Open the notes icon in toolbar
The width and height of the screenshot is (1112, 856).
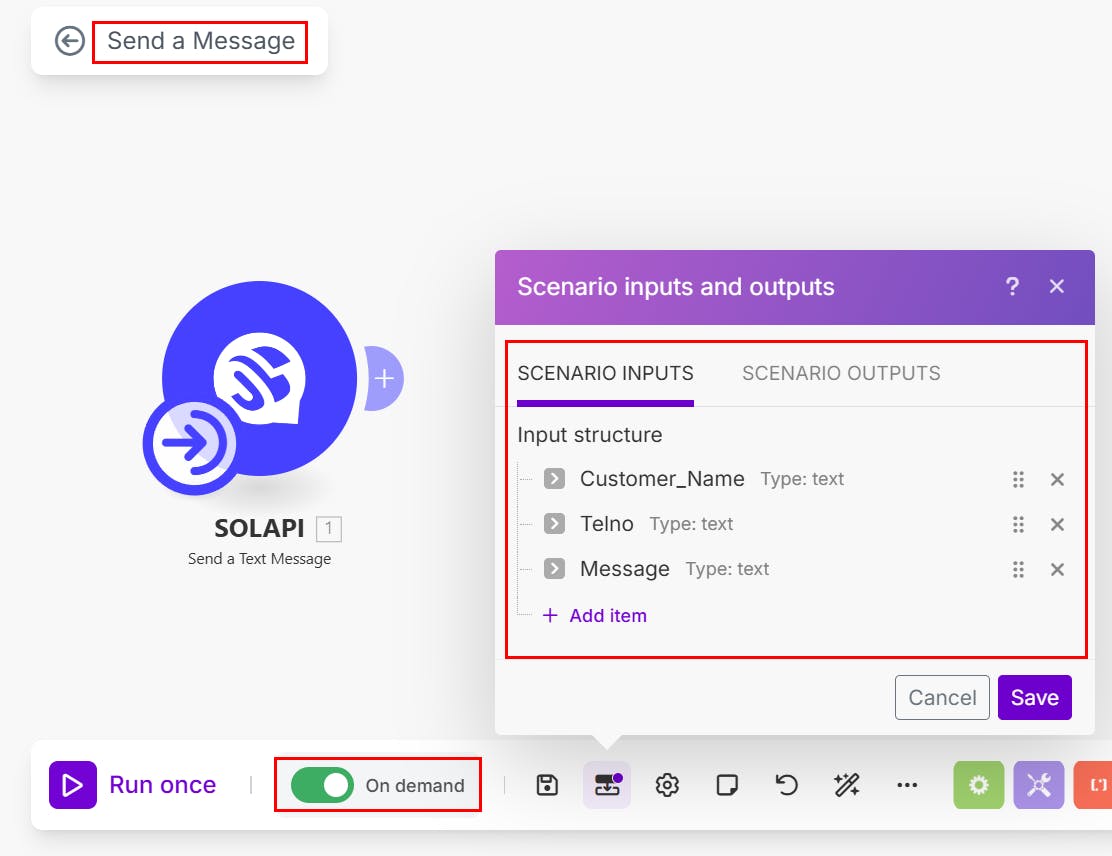727,785
